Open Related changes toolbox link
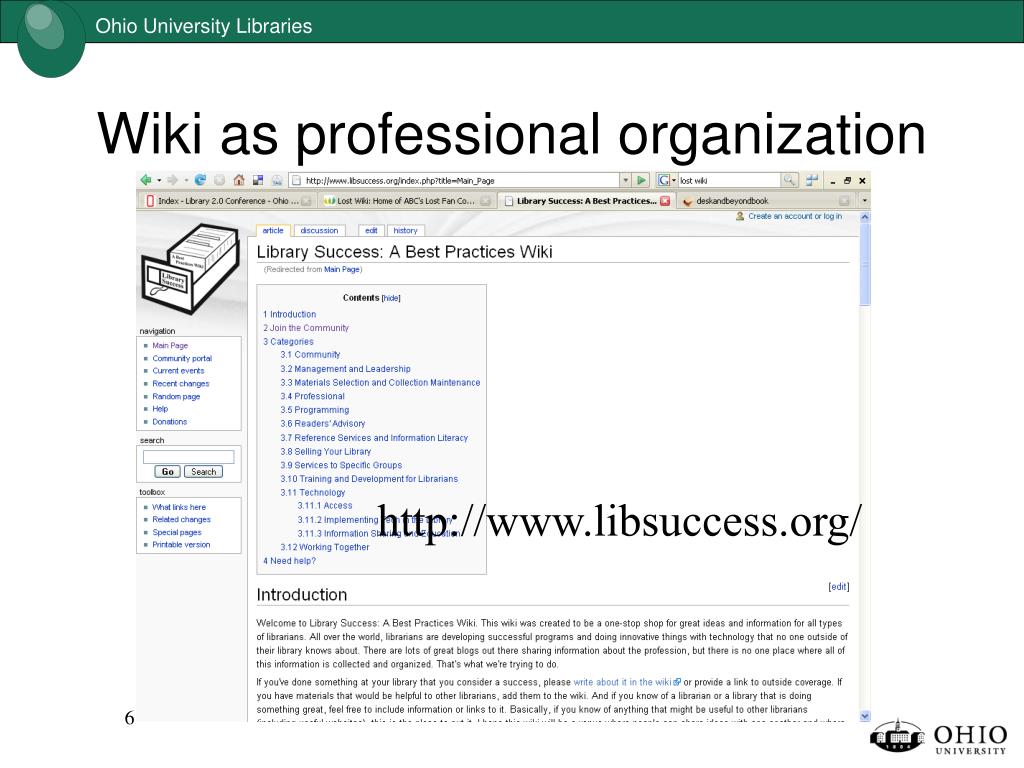 pos(182,520)
